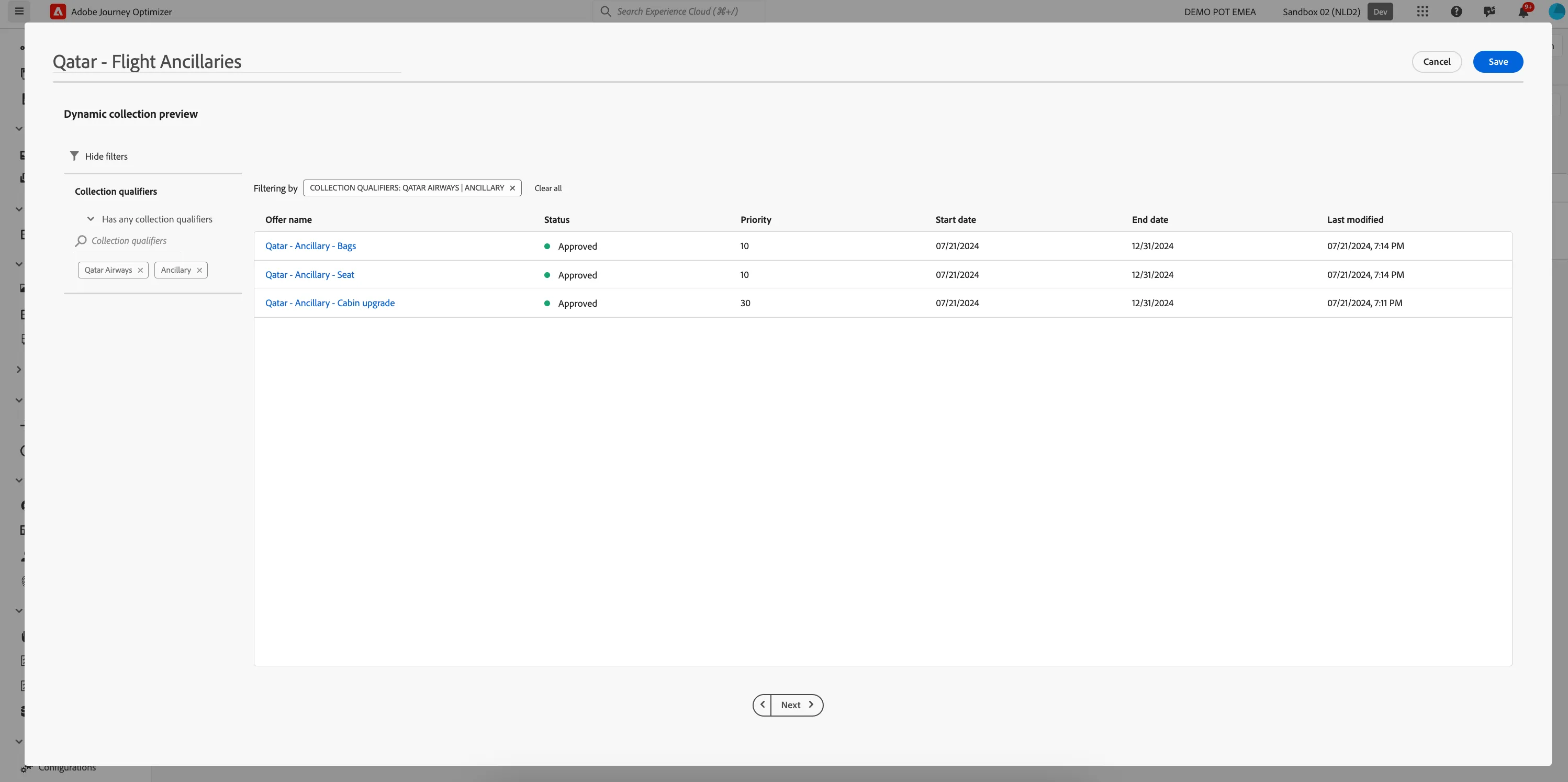Open the notifications bell
The image size is (1568, 782).
1523,12
